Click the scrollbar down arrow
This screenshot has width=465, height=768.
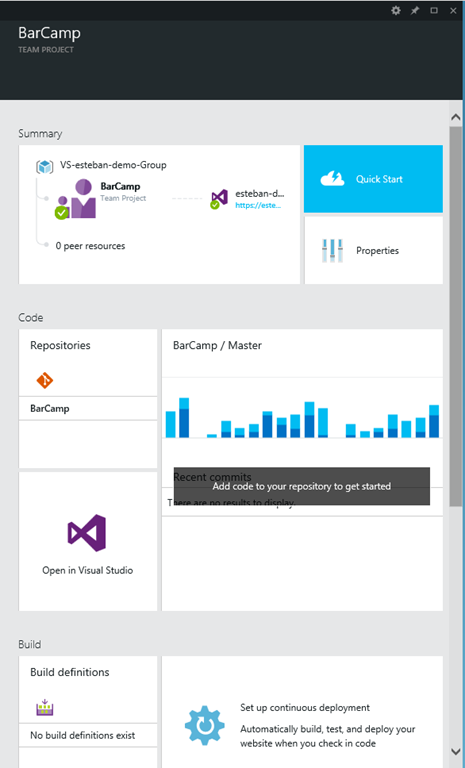point(455,751)
